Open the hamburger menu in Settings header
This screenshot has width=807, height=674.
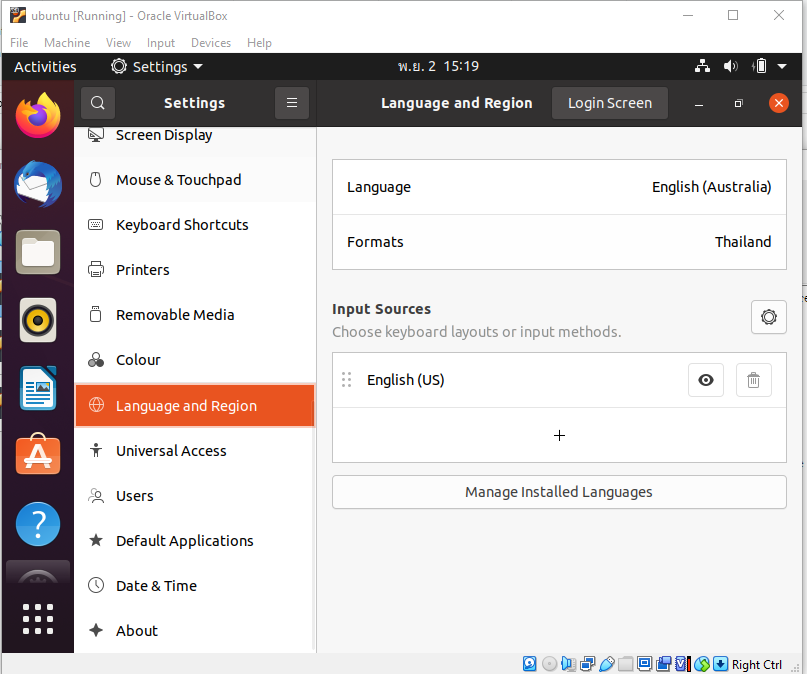coord(292,103)
